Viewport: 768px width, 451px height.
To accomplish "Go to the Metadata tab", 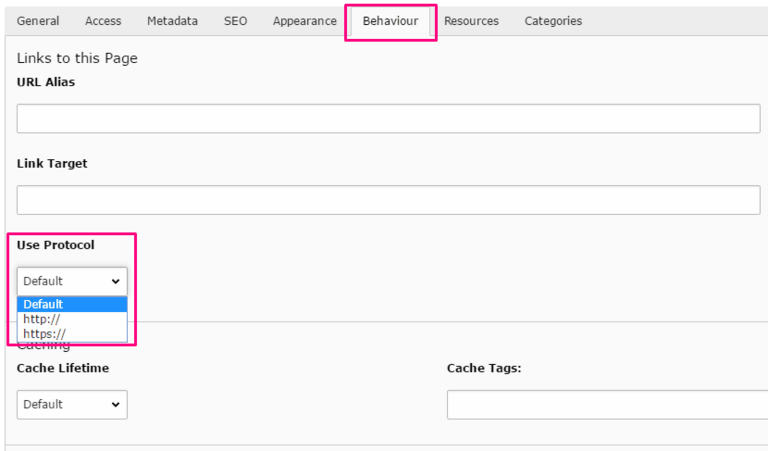I will [172, 21].
